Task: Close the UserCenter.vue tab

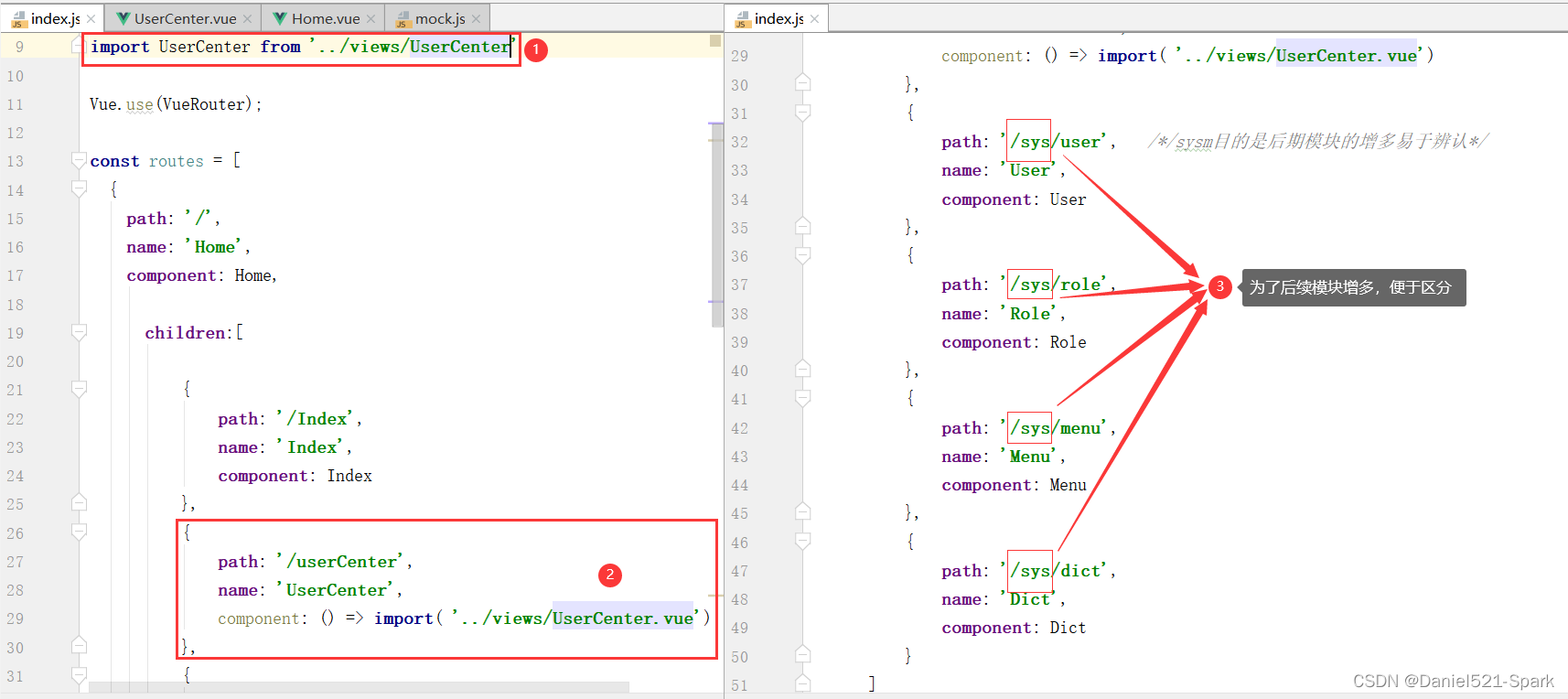Action: point(247,19)
